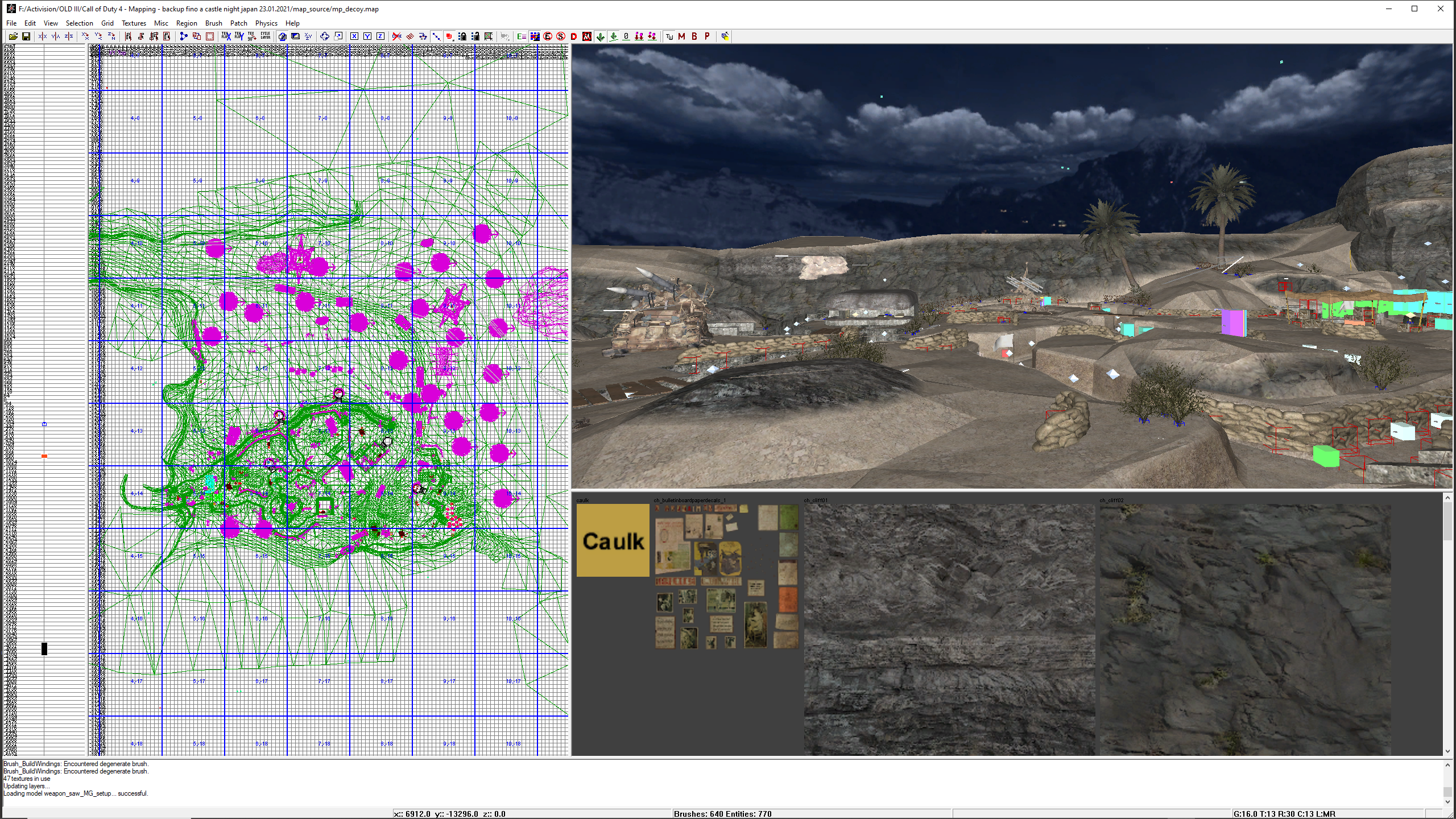Flip selection along Z axis
The image size is (1456, 819).
click(x=69, y=36)
